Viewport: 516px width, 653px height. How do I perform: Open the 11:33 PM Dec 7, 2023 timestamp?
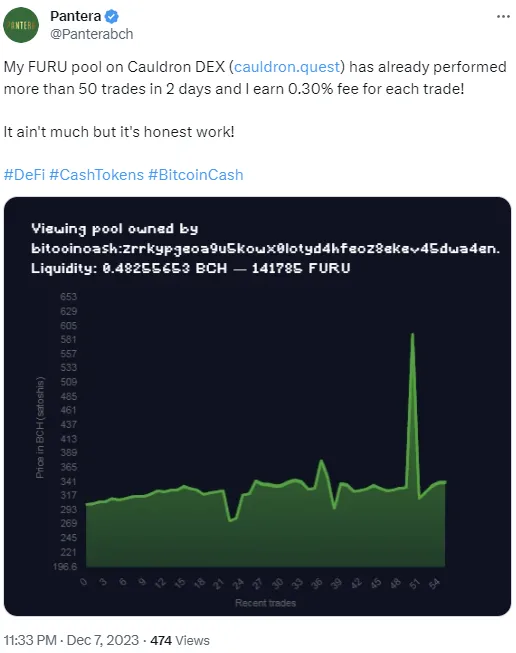pos(71,640)
